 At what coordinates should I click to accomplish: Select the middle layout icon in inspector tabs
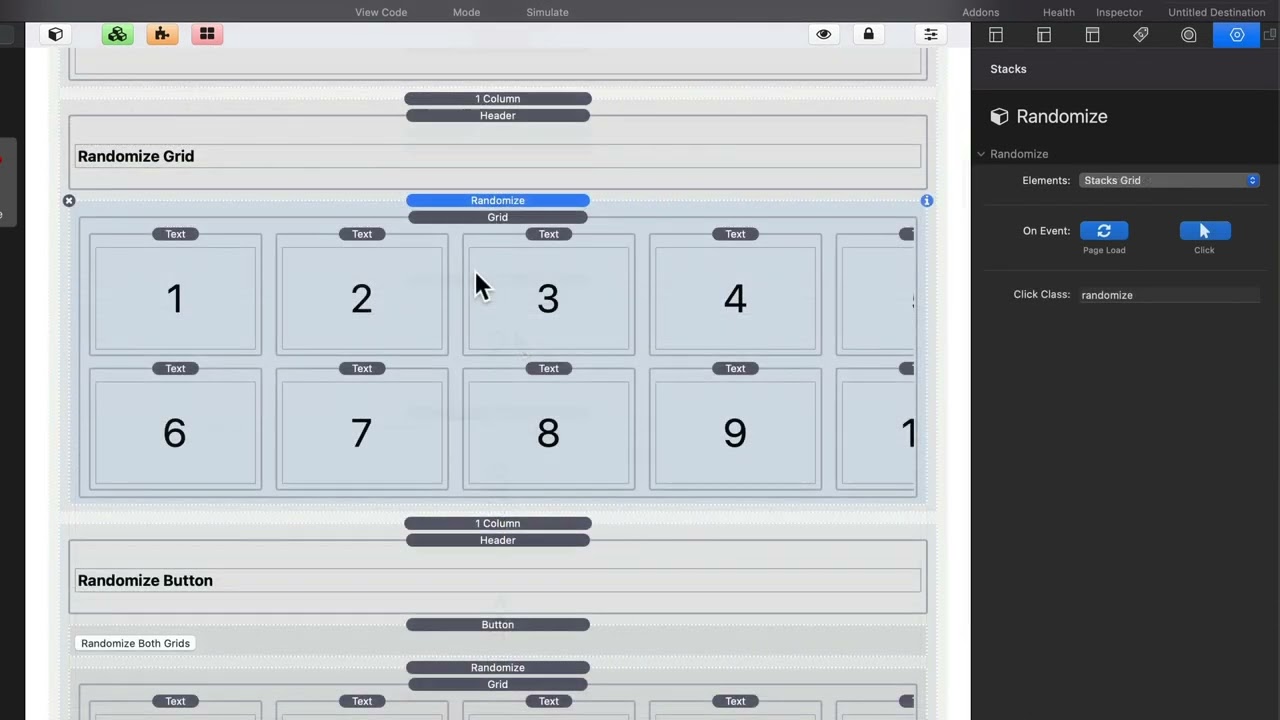tap(1044, 35)
